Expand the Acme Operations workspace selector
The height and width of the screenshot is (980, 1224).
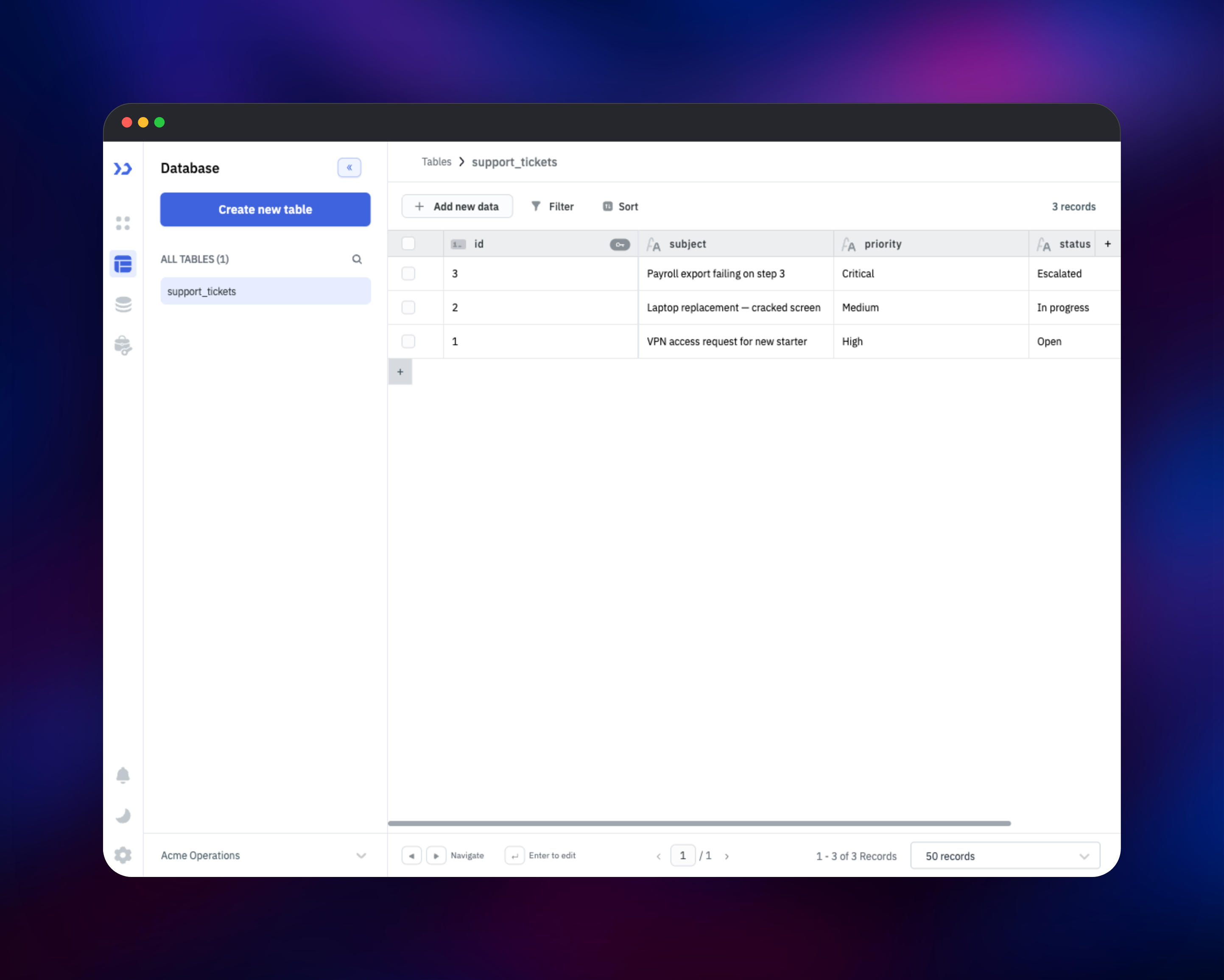[x=265, y=855]
